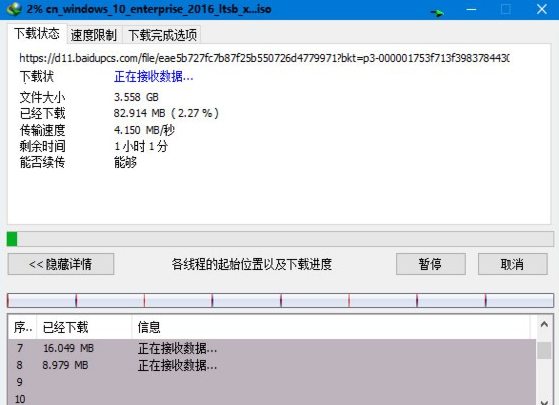
Task: Select thread row number 9
Action: click(x=272, y=382)
